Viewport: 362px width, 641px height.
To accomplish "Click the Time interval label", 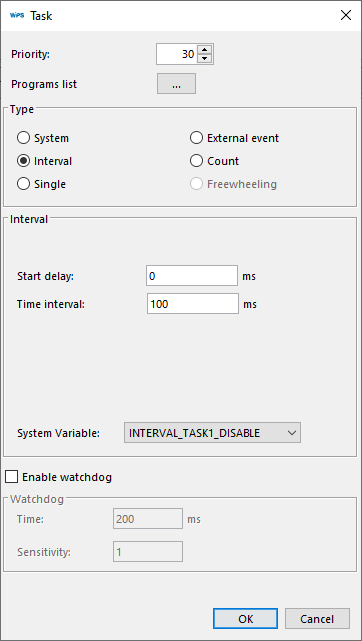I will tap(51, 304).
